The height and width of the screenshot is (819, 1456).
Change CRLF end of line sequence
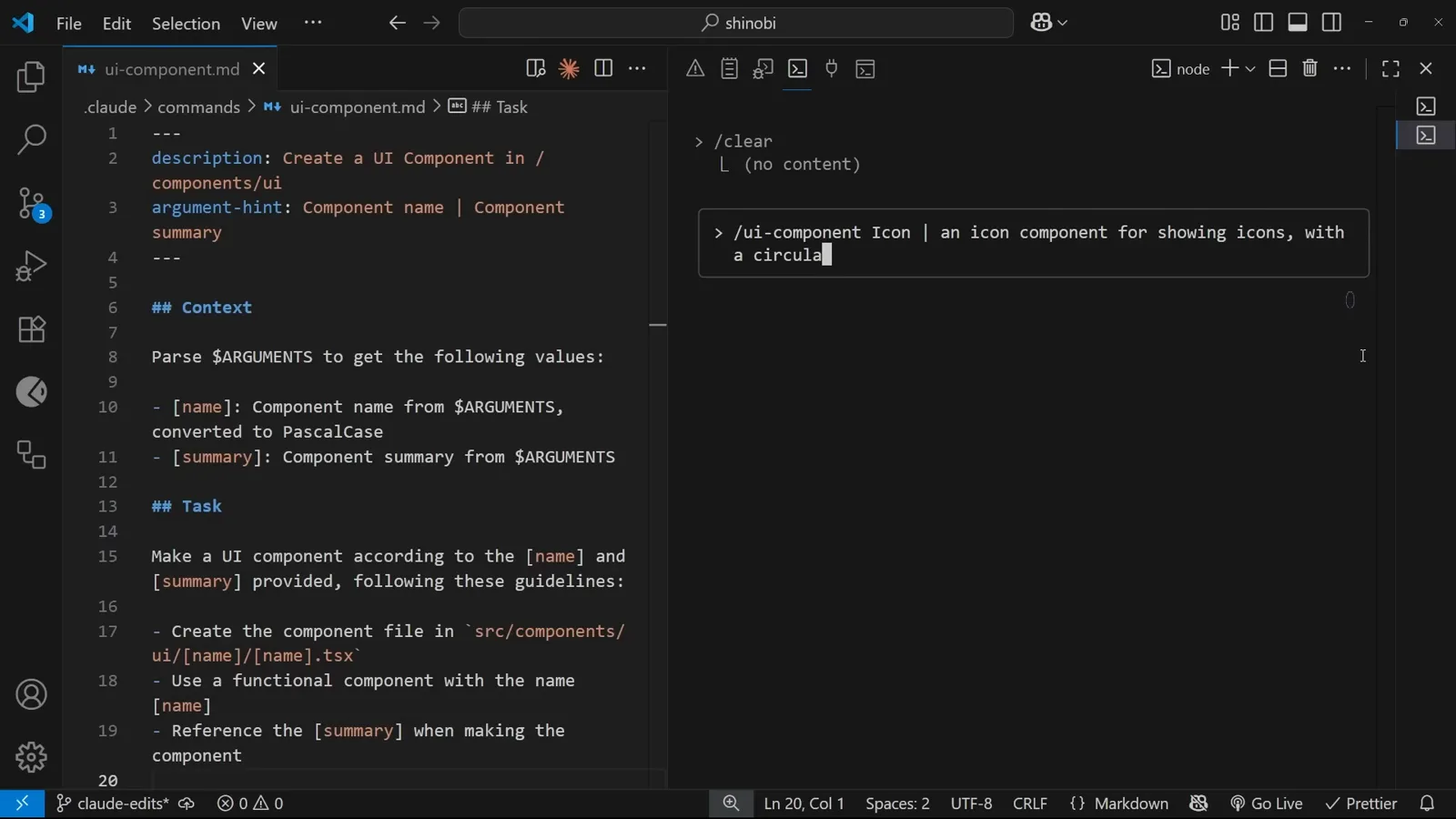point(1030,804)
